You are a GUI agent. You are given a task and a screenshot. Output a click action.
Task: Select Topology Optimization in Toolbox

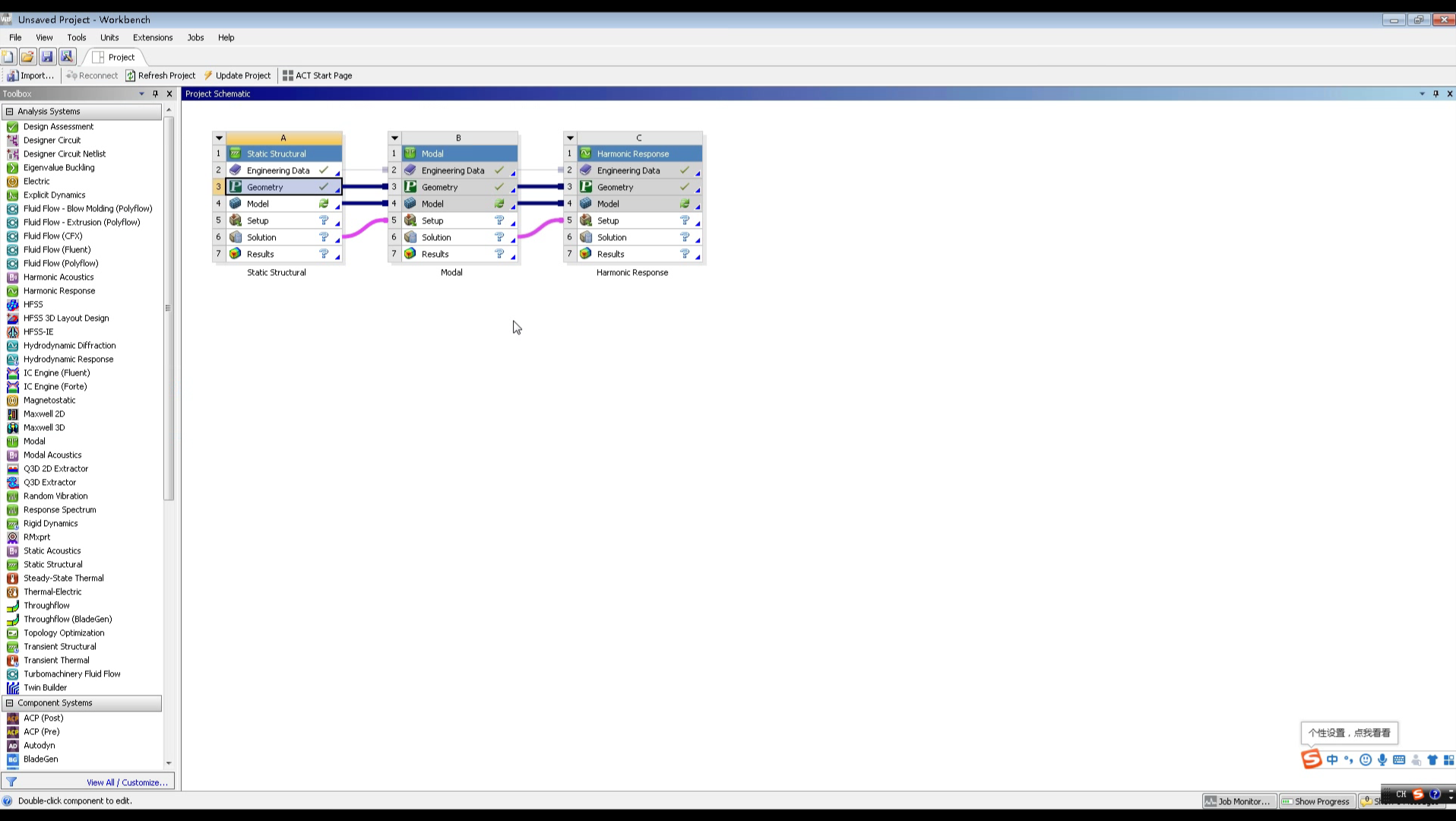point(64,633)
